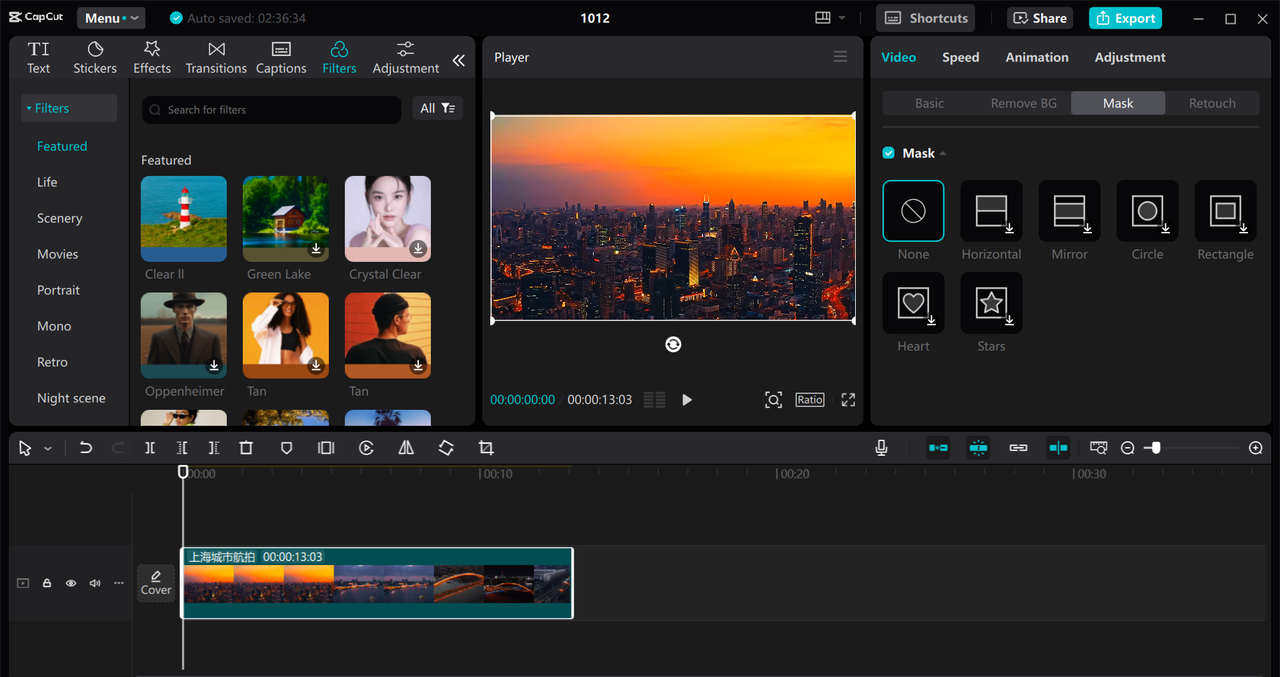The height and width of the screenshot is (677, 1280).
Task: Toggle track visibility eye icon
Action: (71, 583)
